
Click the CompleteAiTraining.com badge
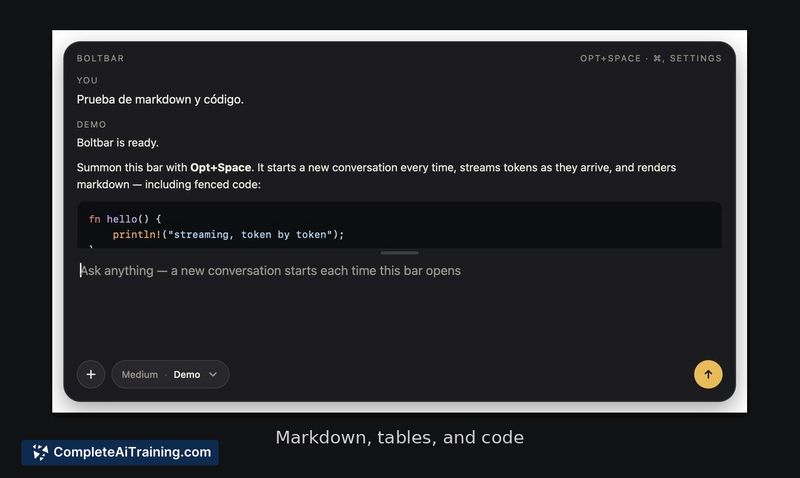(x=120, y=452)
